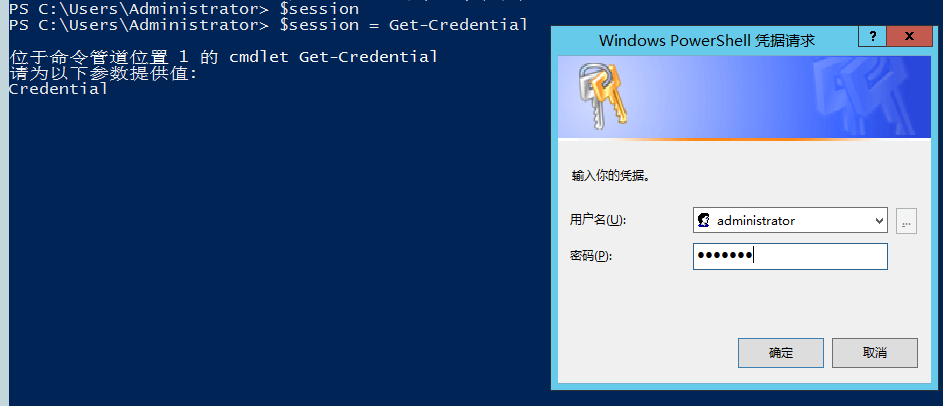
Task: Open the browse "..." button beside username
Action: tap(906, 221)
